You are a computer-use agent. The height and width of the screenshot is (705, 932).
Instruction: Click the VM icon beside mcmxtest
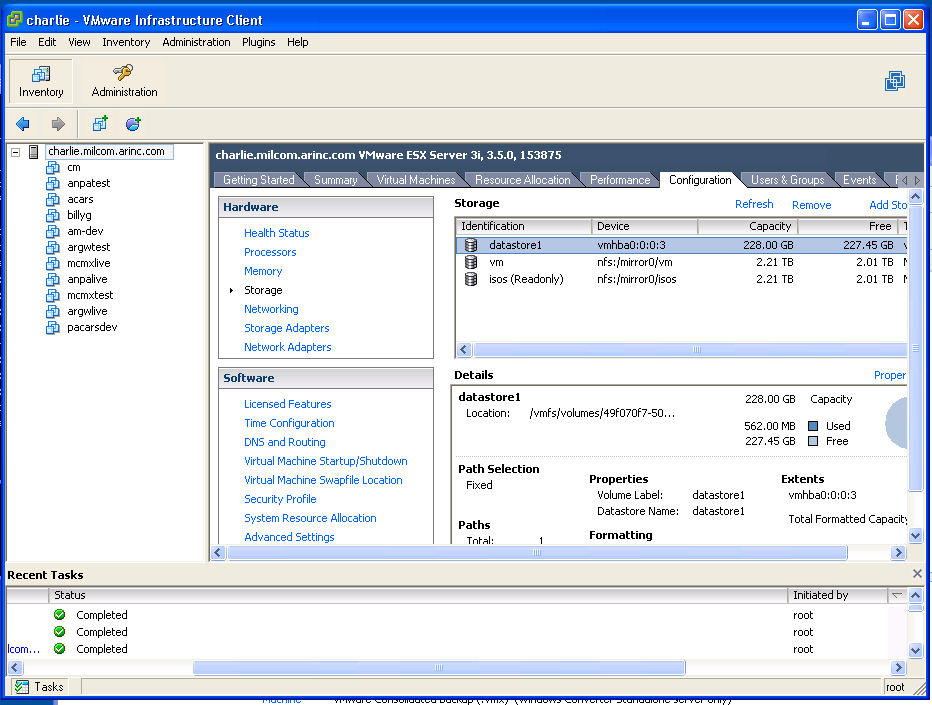pos(53,295)
